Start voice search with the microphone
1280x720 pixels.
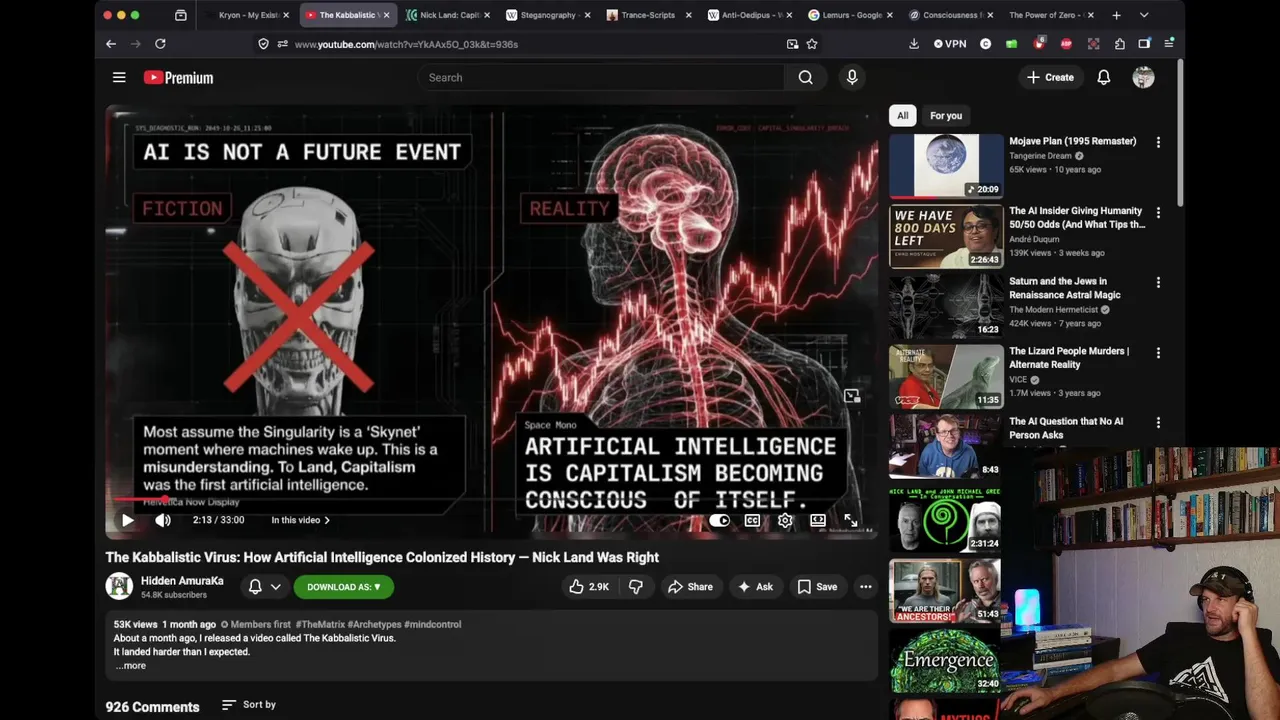coord(852,77)
